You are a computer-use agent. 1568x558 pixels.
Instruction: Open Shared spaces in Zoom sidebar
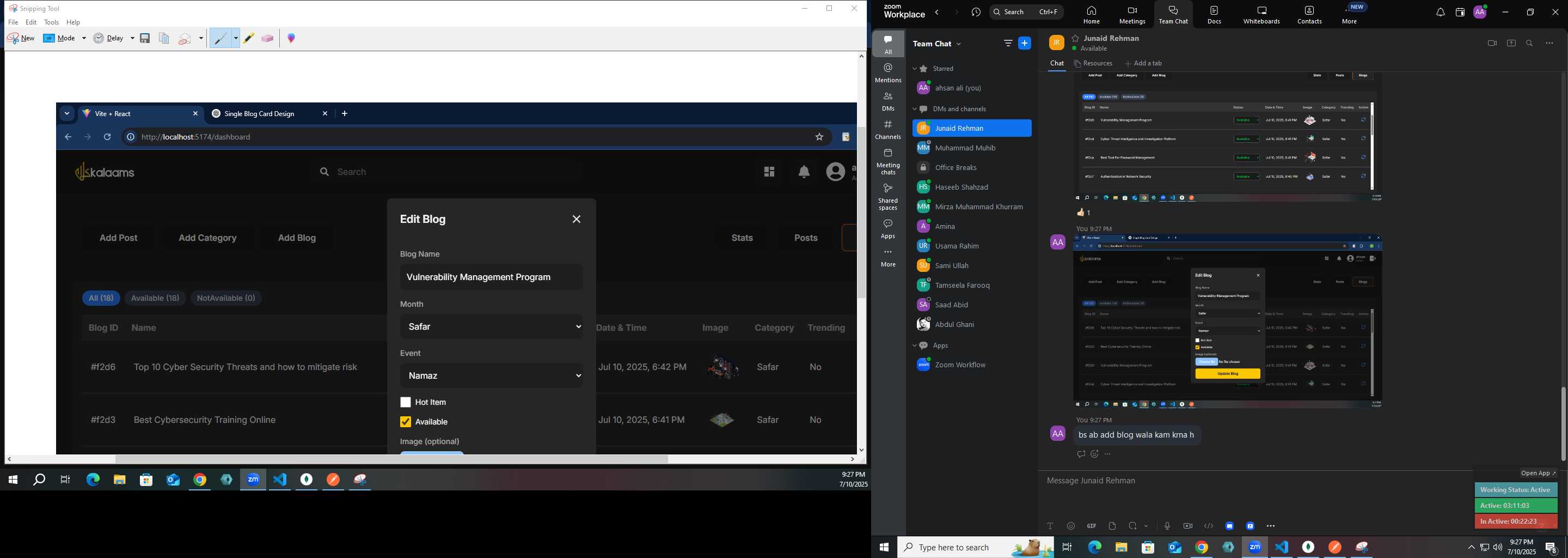[888, 197]
